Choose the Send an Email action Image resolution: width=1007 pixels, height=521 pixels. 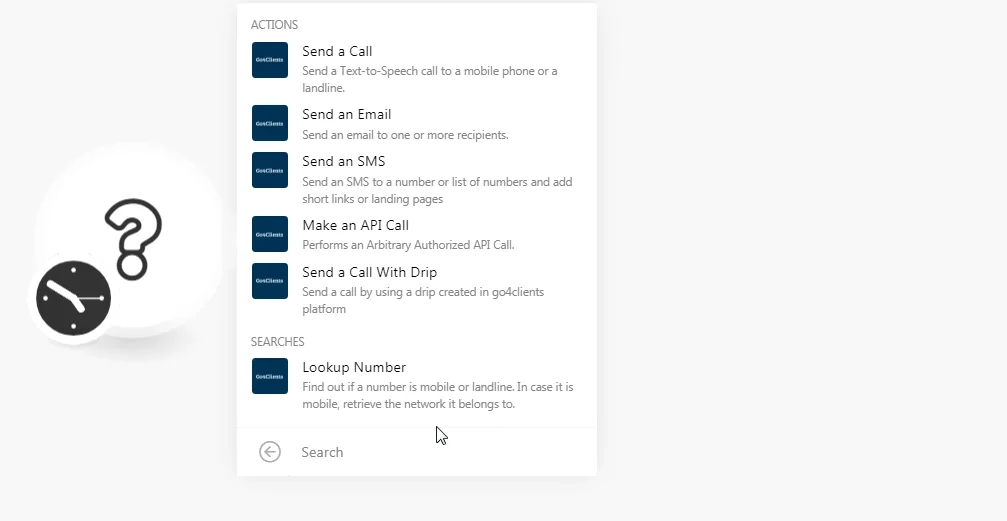coord(417,124)
